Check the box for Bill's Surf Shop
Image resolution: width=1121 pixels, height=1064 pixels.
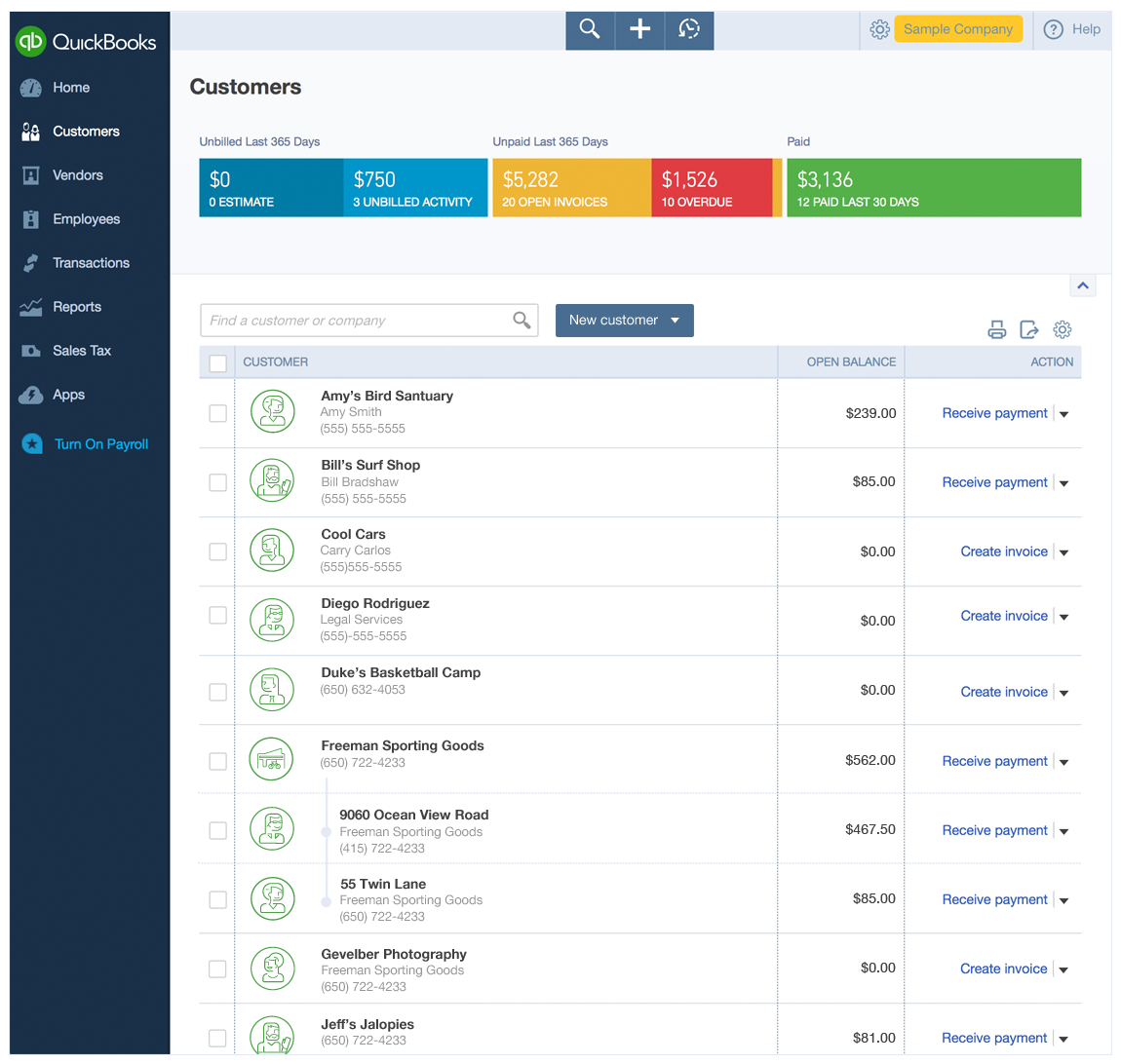coord(218,482)
